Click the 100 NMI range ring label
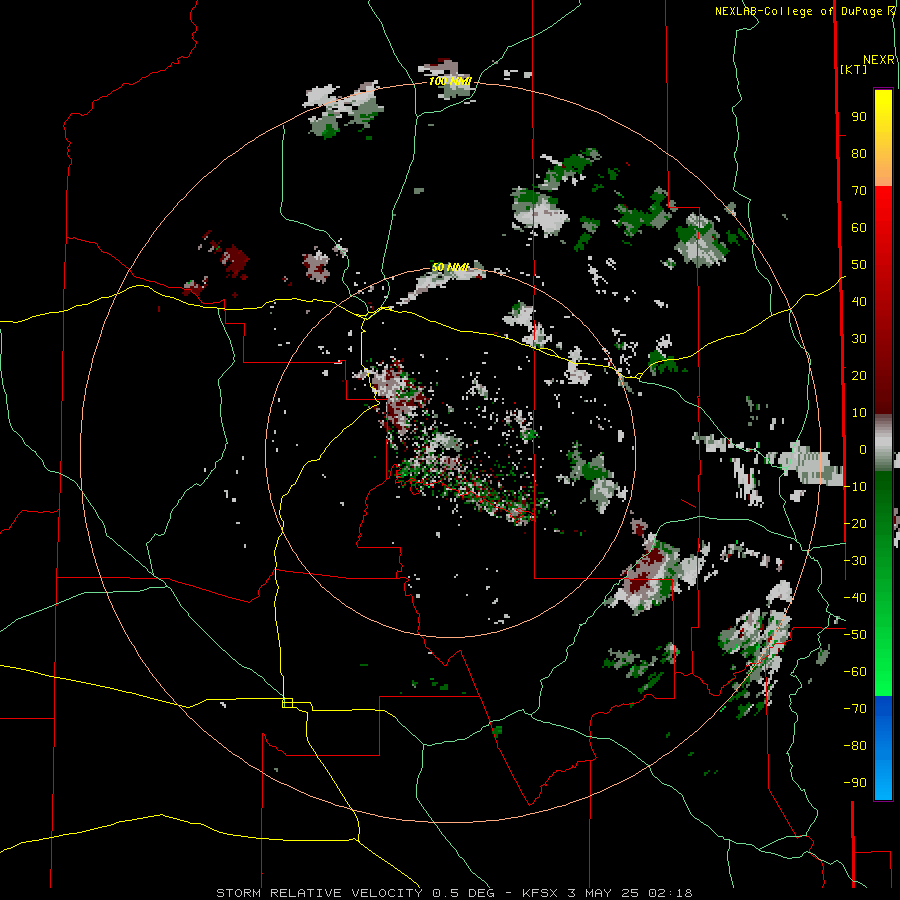 [450, 81]
